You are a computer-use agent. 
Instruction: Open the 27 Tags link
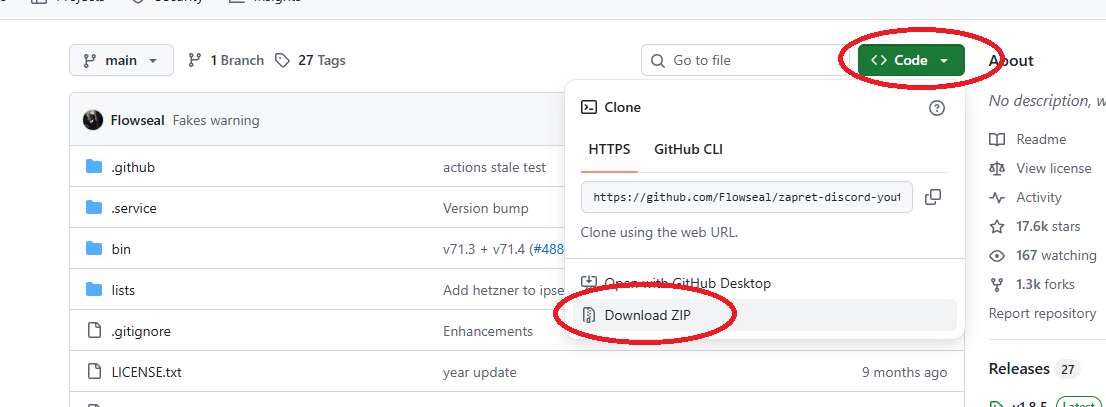pos(310,61)
